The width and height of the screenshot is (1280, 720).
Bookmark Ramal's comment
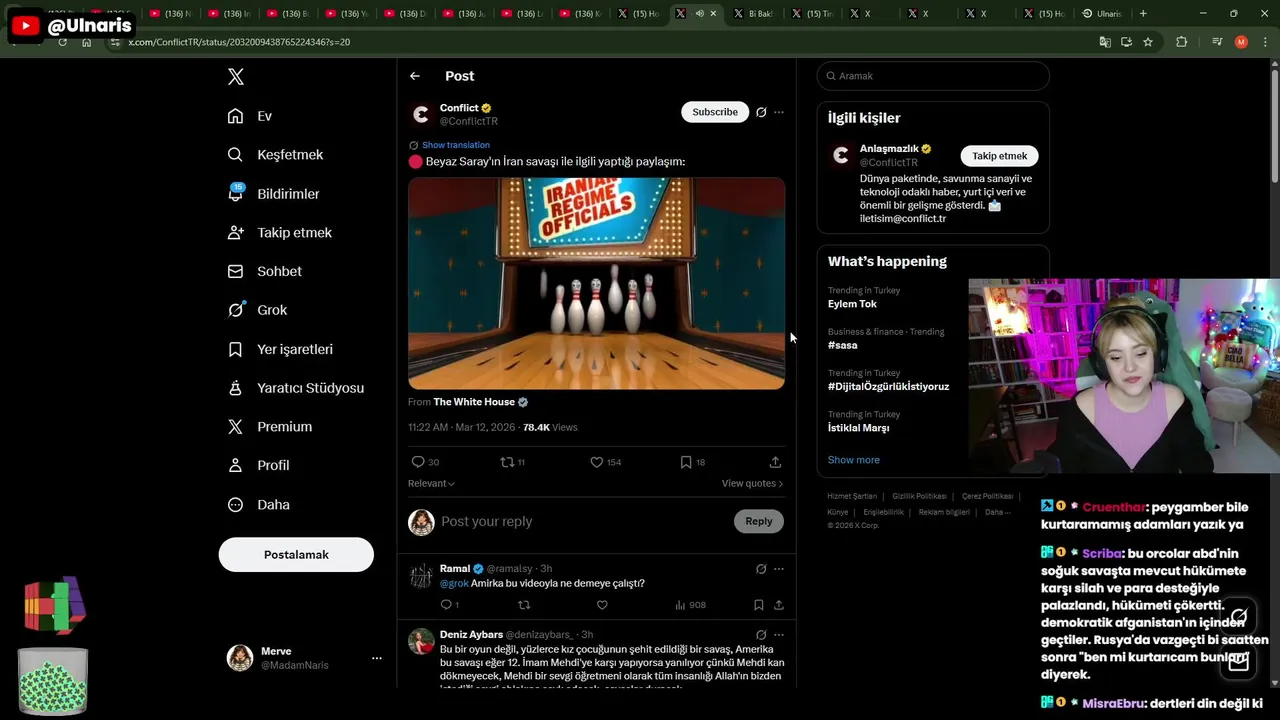coord(759,605)
